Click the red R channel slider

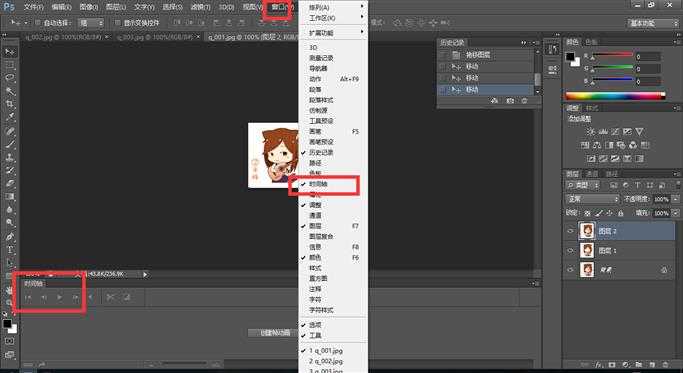click(612, 55)
